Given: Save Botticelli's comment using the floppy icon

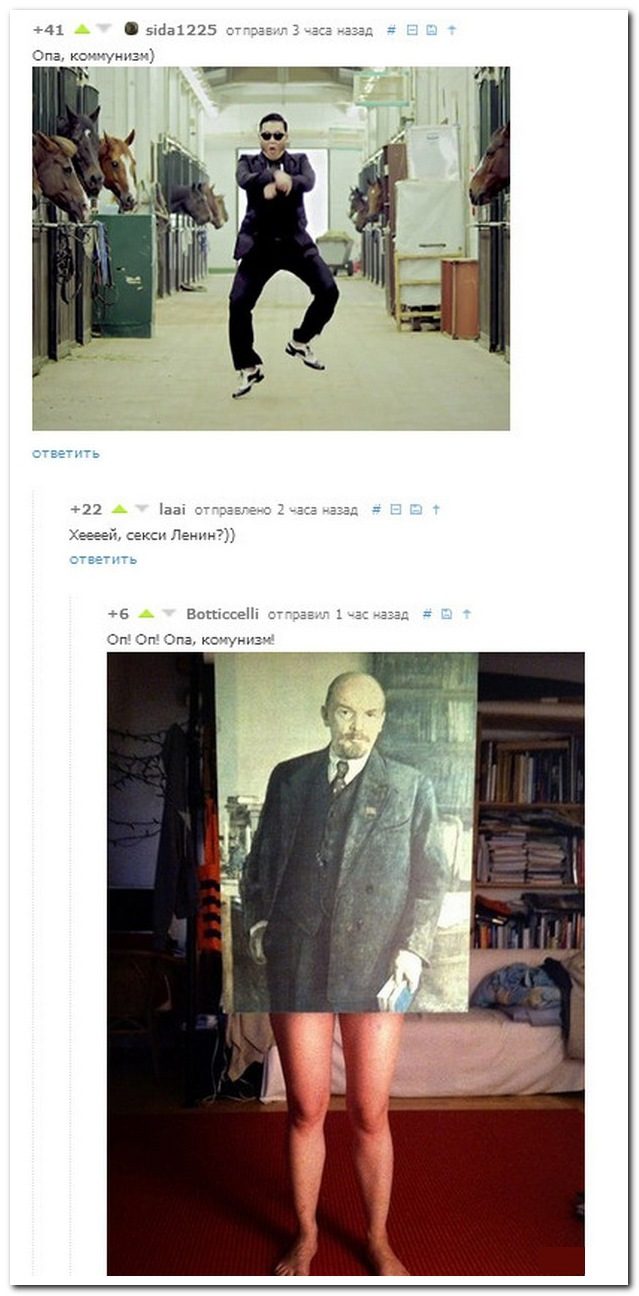Looking at the screenshot, I should point(446,614).
